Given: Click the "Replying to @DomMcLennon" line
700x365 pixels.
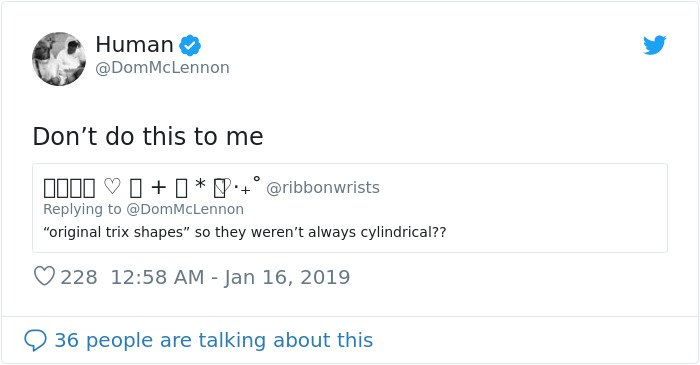Looking at the screenshot, I should click(x=143, y=209).
